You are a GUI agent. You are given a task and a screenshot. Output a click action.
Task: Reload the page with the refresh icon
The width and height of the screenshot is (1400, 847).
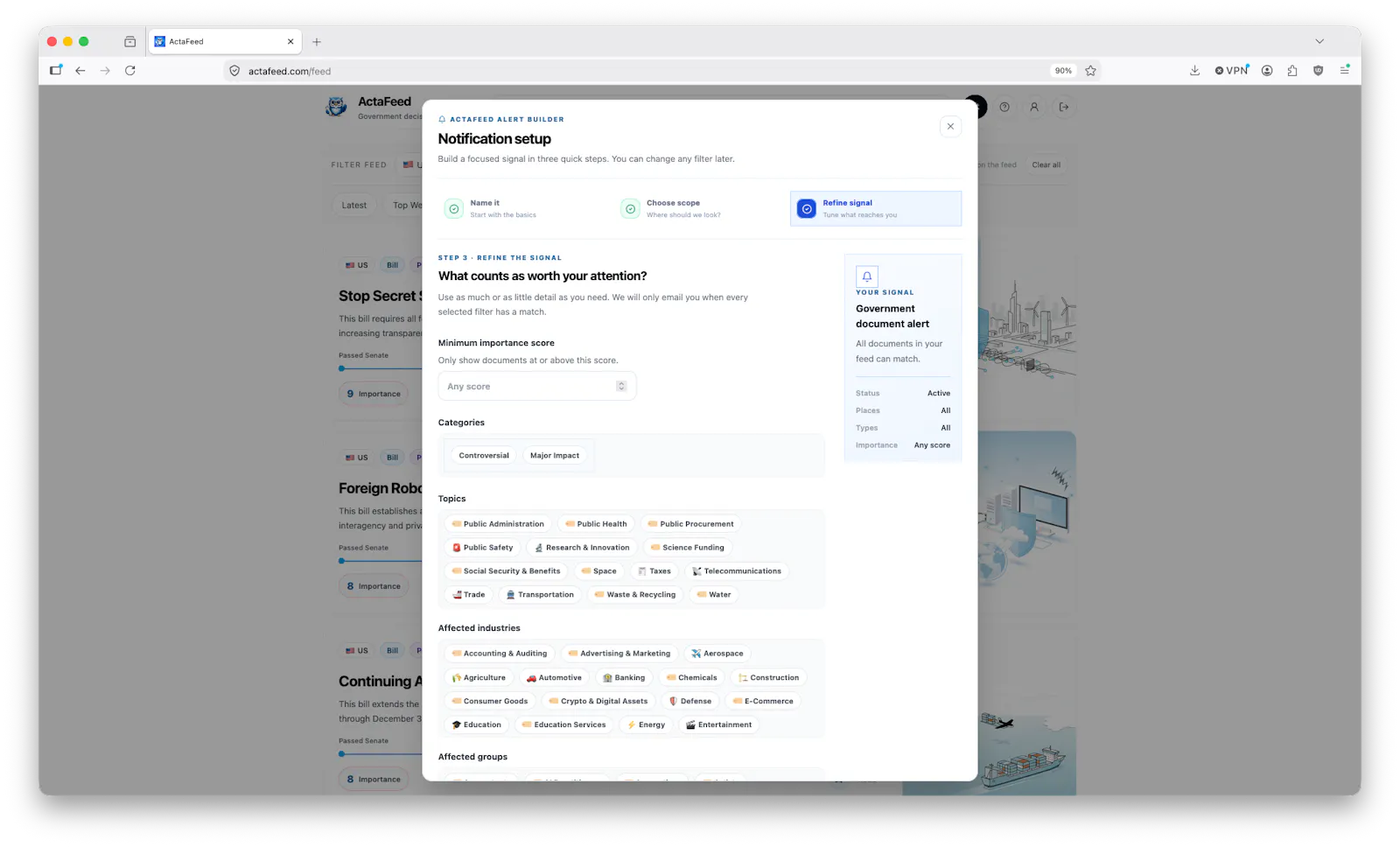(130, 71)
